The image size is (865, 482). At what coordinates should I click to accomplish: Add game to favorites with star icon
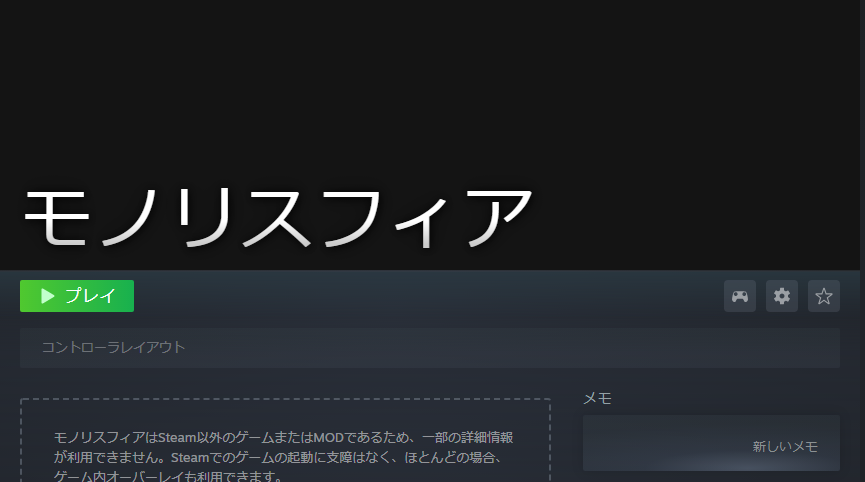(824, 296)
